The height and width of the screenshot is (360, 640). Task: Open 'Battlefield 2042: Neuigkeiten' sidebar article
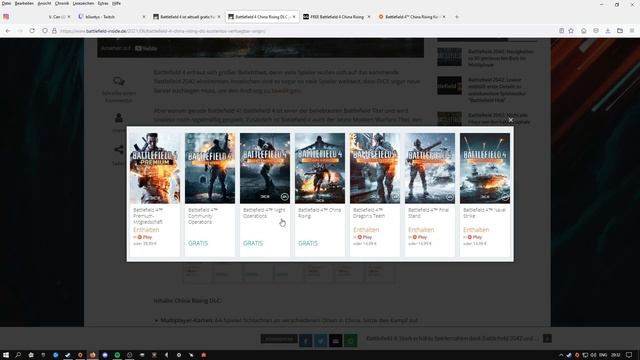point(501,58)
